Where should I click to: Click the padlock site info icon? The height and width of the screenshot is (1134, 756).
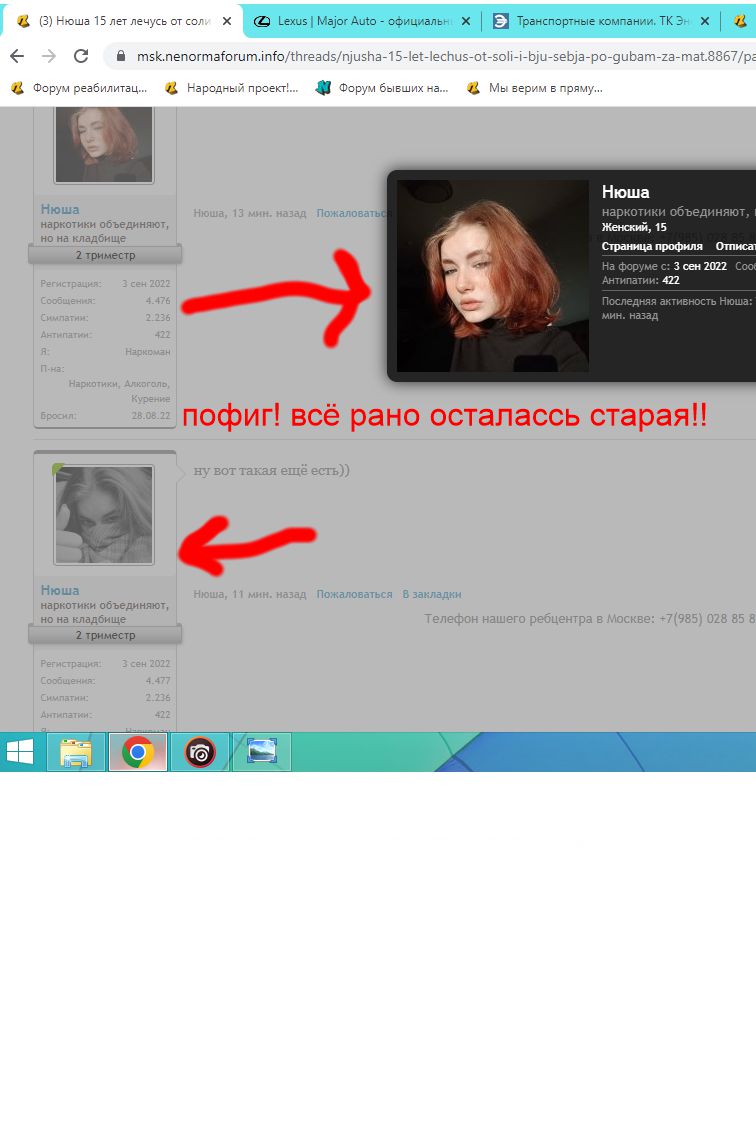(x=122, y=56)
